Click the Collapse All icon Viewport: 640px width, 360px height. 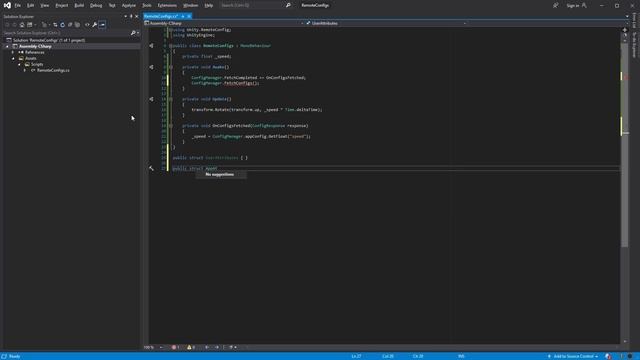click(x=70, y=24)
